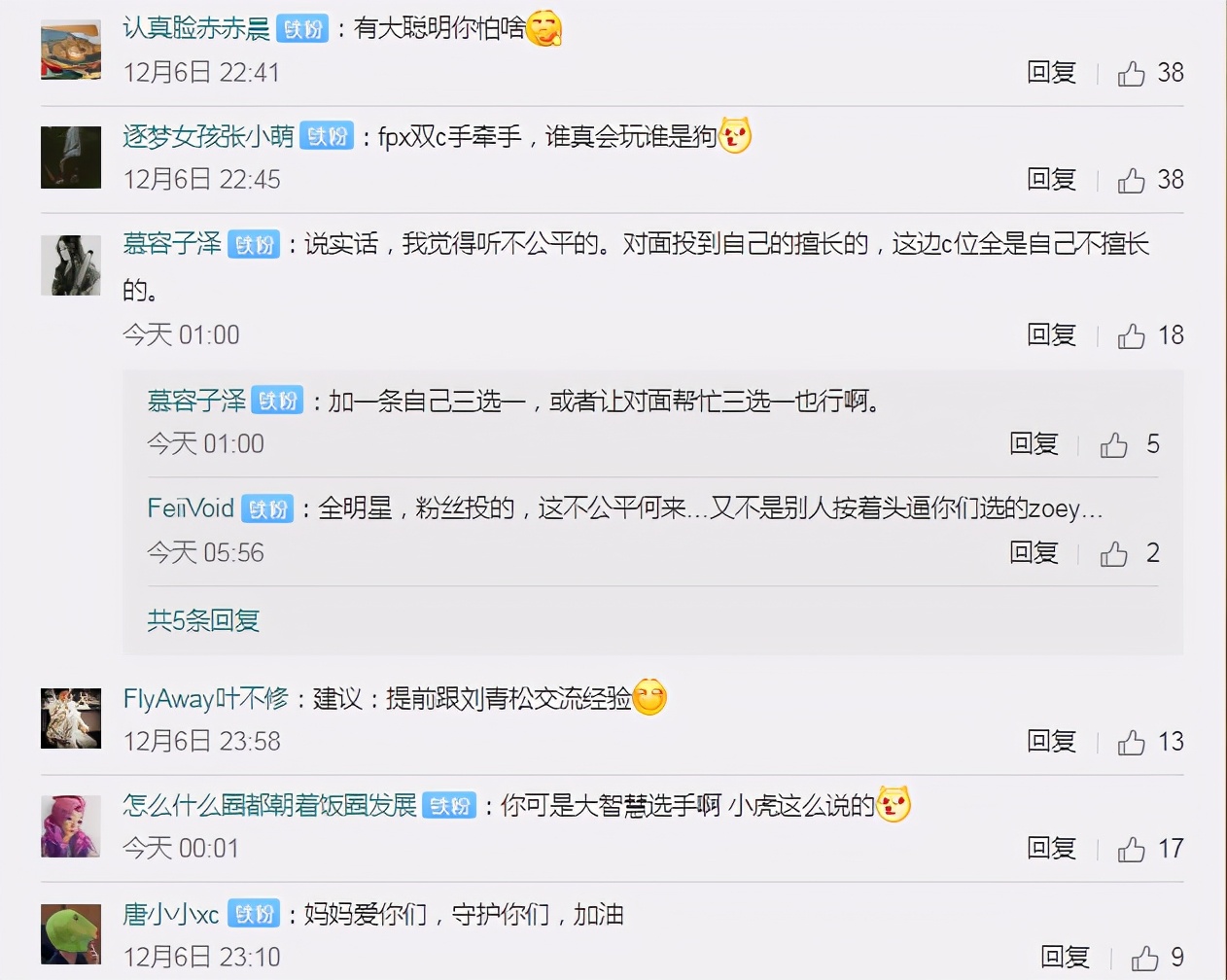
Task: Click 铁粉 badge next to 慕容子泽's top comment
Action: tap(254, 244)
